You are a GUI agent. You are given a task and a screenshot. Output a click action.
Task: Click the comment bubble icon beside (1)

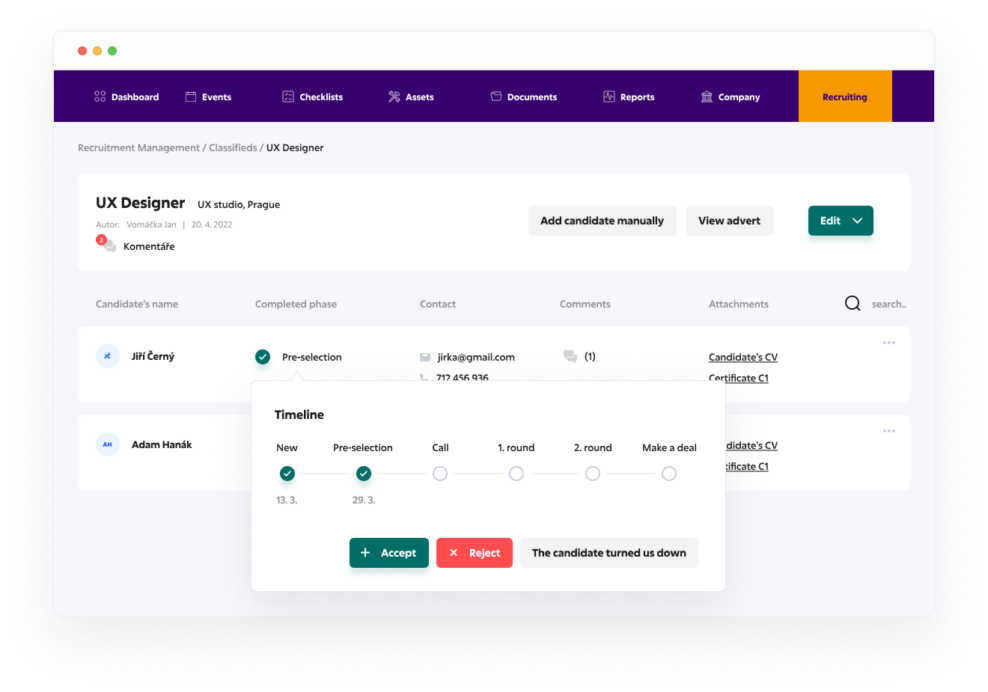(570, 356)
